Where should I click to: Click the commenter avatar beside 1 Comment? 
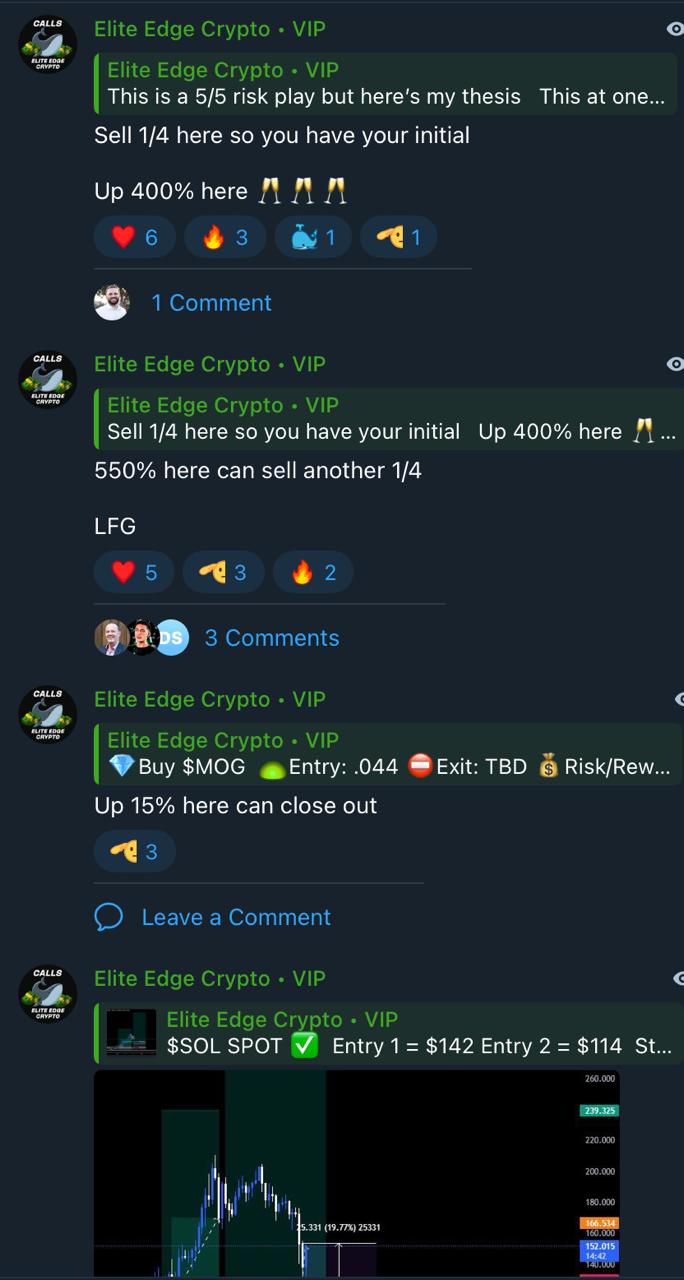[x=112, y=303]
